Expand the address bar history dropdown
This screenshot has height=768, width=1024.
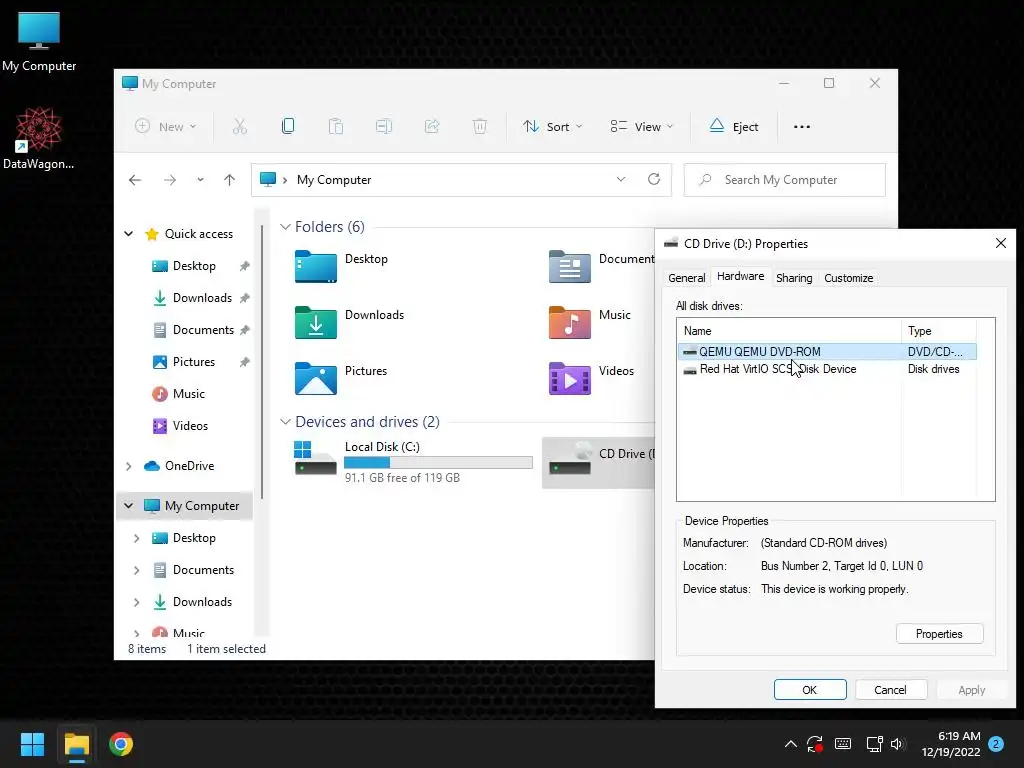[621, 179]
